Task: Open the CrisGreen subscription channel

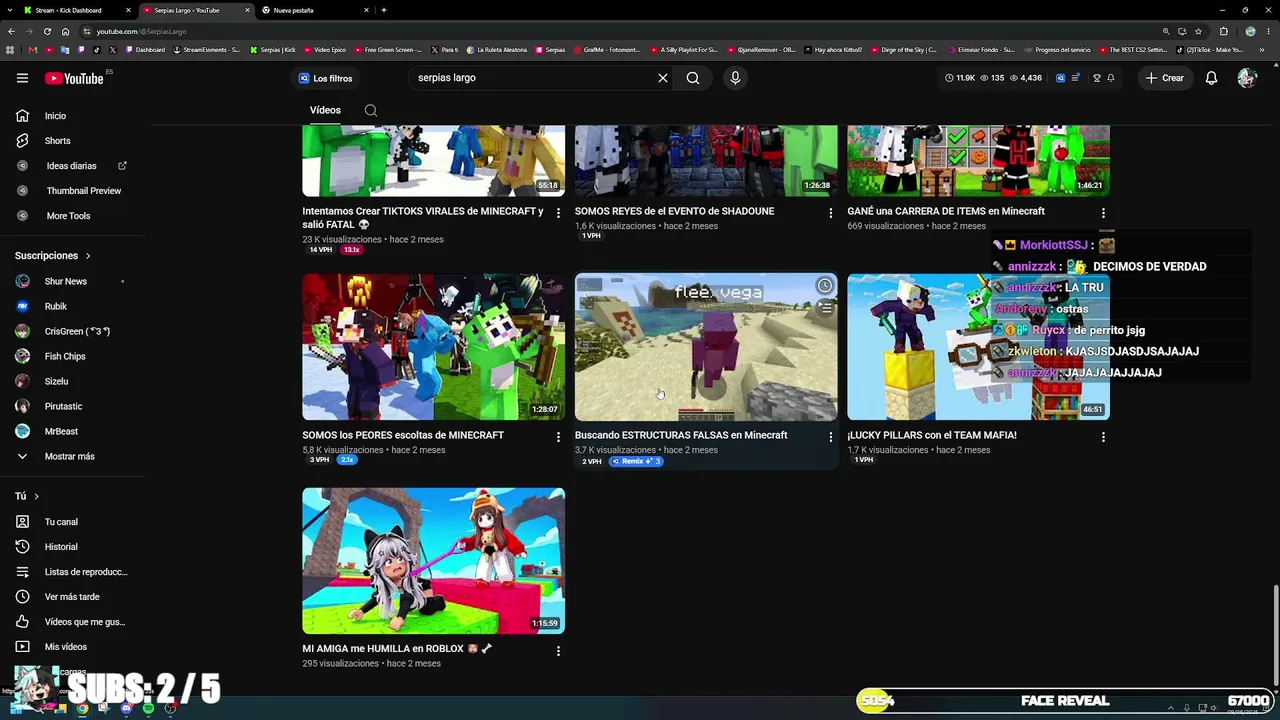Action: pos(77,332)
